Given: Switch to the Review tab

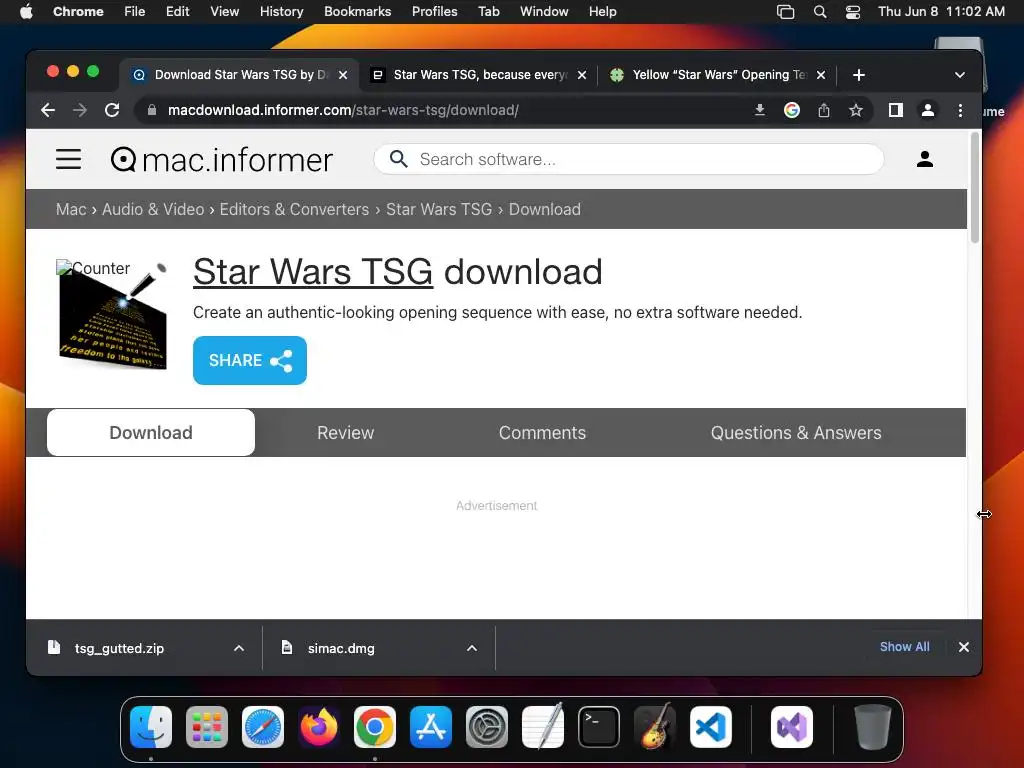Looking at the screenshot, I should [x=345, y=432].
